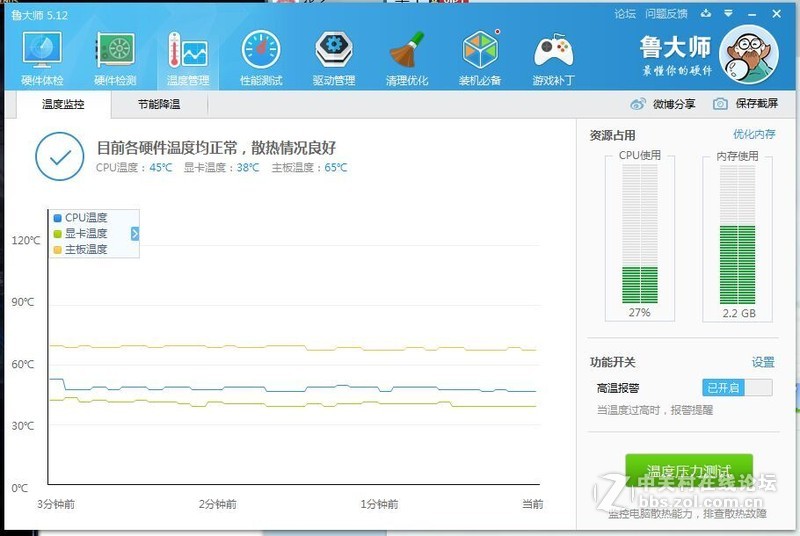The height and width of the screenshot is (536, 800).
Task: Click 当温度过高时，报警提醒 description text
Action: (x=655, y=410)
